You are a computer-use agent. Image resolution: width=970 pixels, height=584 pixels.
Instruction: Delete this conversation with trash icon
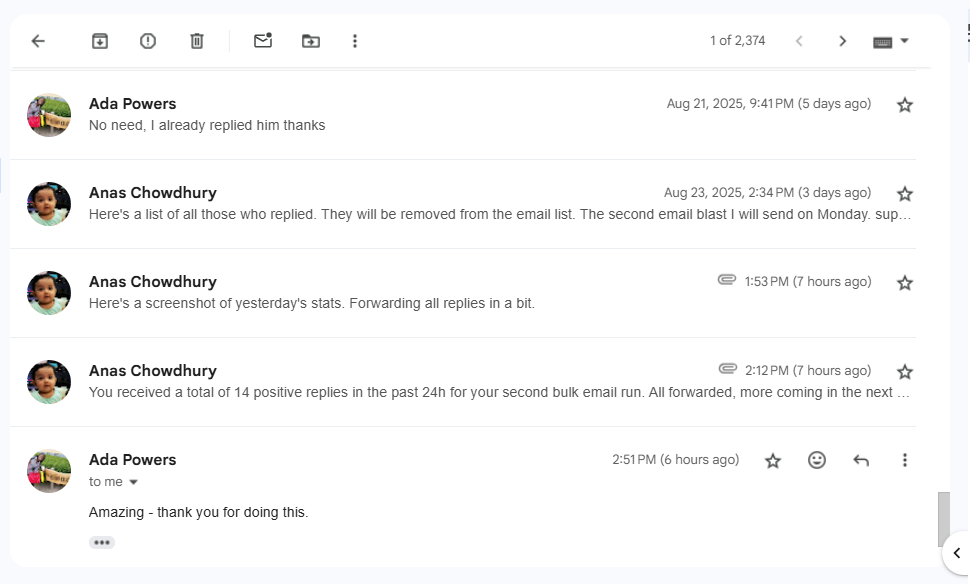click(197, 41)
